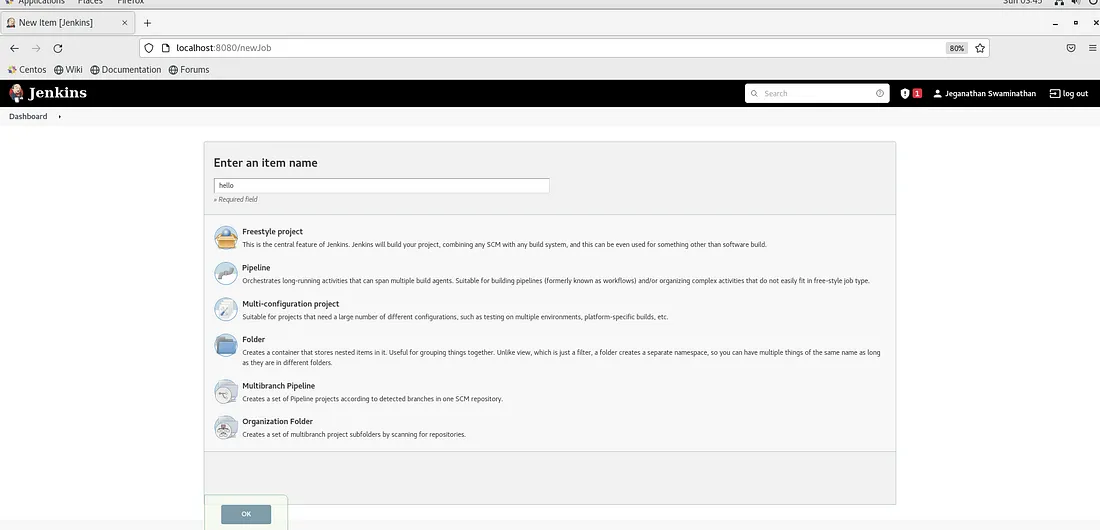Screen dimensions: 1100x530
Task: Select the Freestyle project icon
Action: [x=226, y=238]
